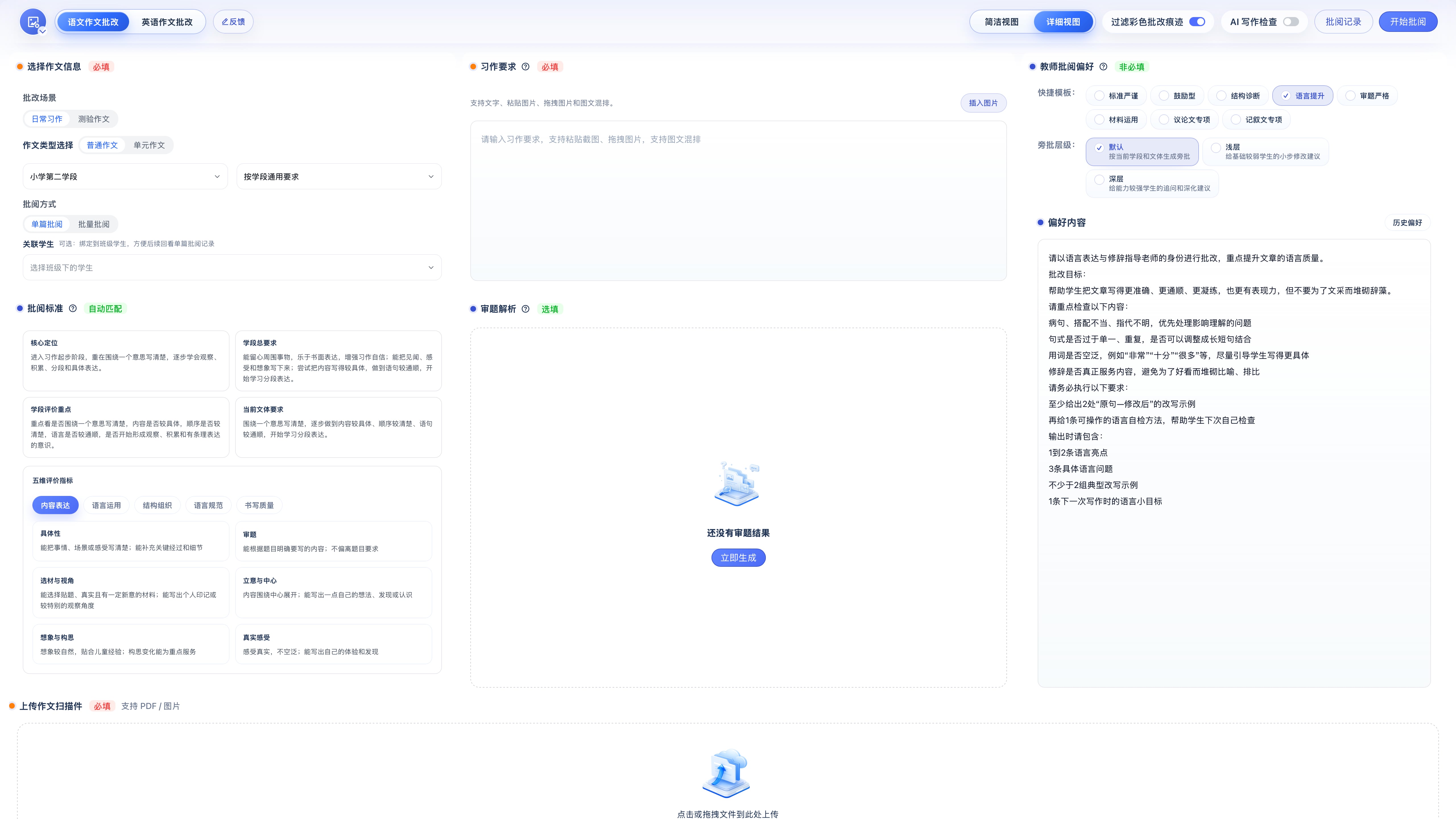
Task: Click help icon next to 批阅标准
Action: [x=73, y=309]
